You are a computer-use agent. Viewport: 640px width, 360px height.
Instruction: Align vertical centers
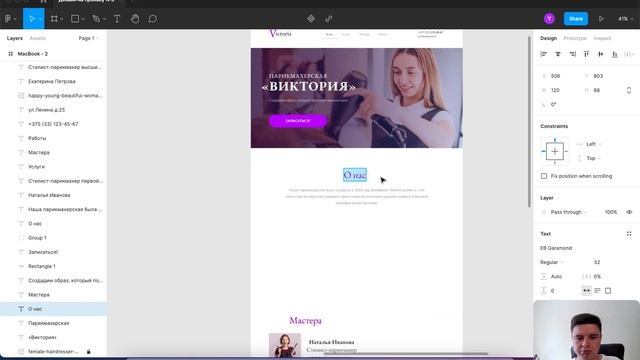point(600,54)
